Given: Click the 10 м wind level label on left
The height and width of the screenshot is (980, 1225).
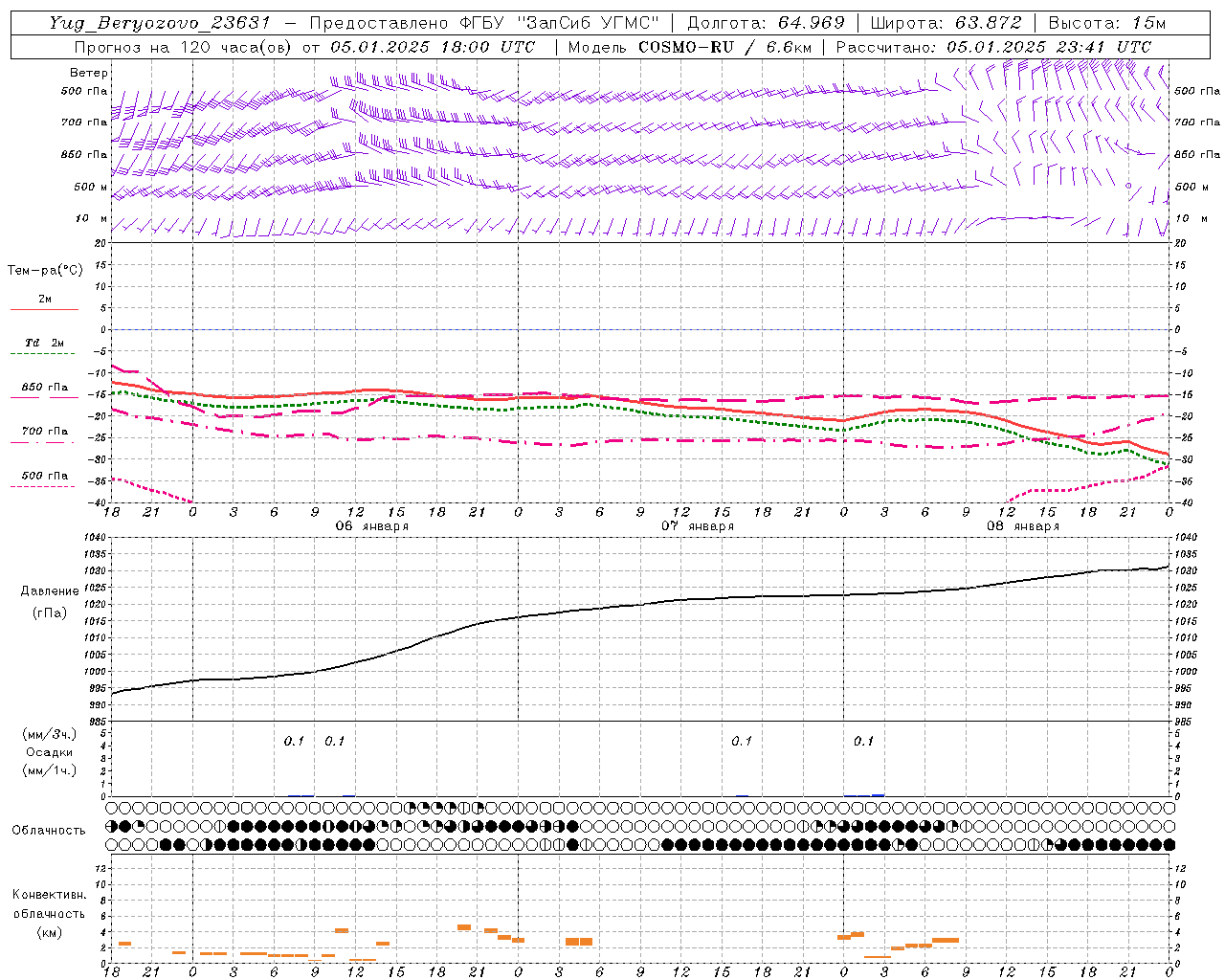Looking at the screenshot, I should tap(92, 218).
